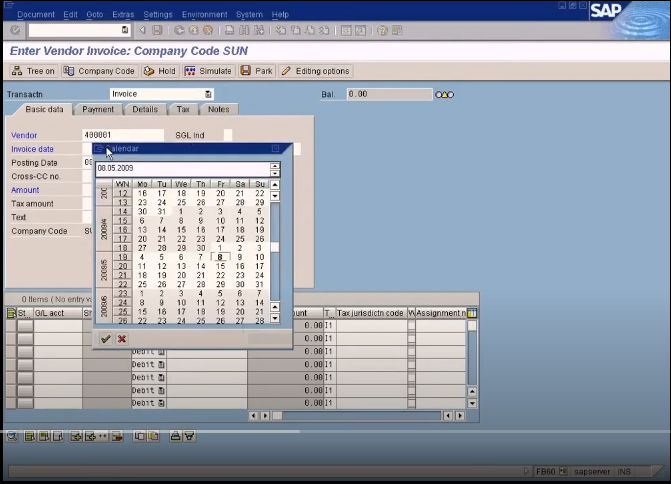This screenshot has width=671, height=484.
Task: Select highlighted date 8 in week 19 row
Action: point(220,257)
